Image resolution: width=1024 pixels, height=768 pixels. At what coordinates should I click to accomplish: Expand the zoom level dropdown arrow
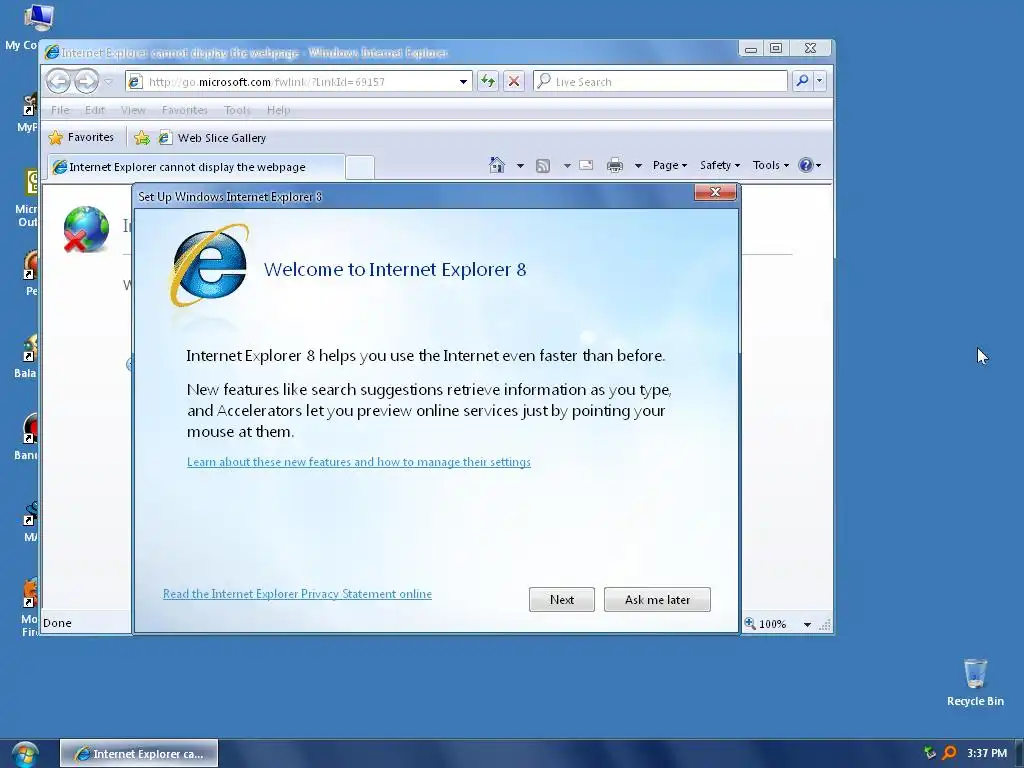807,624
